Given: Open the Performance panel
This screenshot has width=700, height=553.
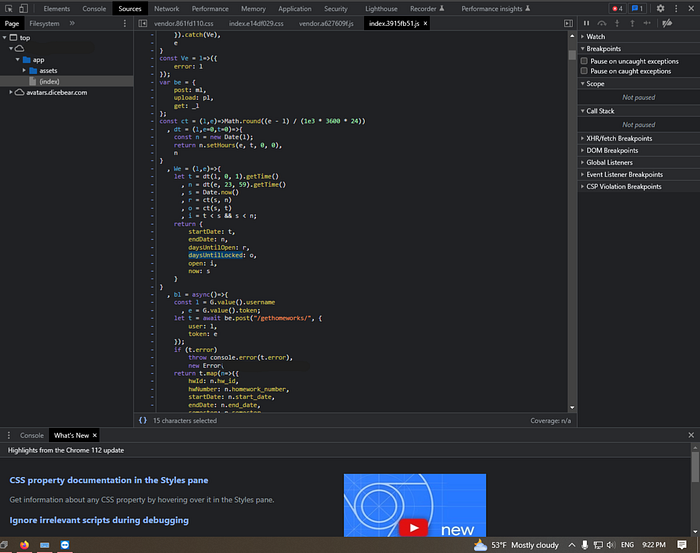Looking at the screenshot, I should [x=210, y=8].
